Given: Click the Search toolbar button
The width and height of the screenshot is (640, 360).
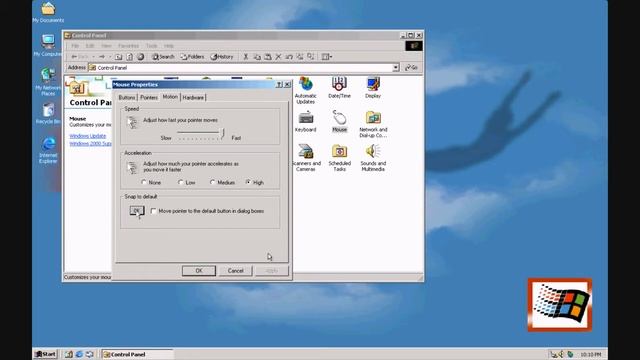Looking at the screenshot, I should (163, 57).
